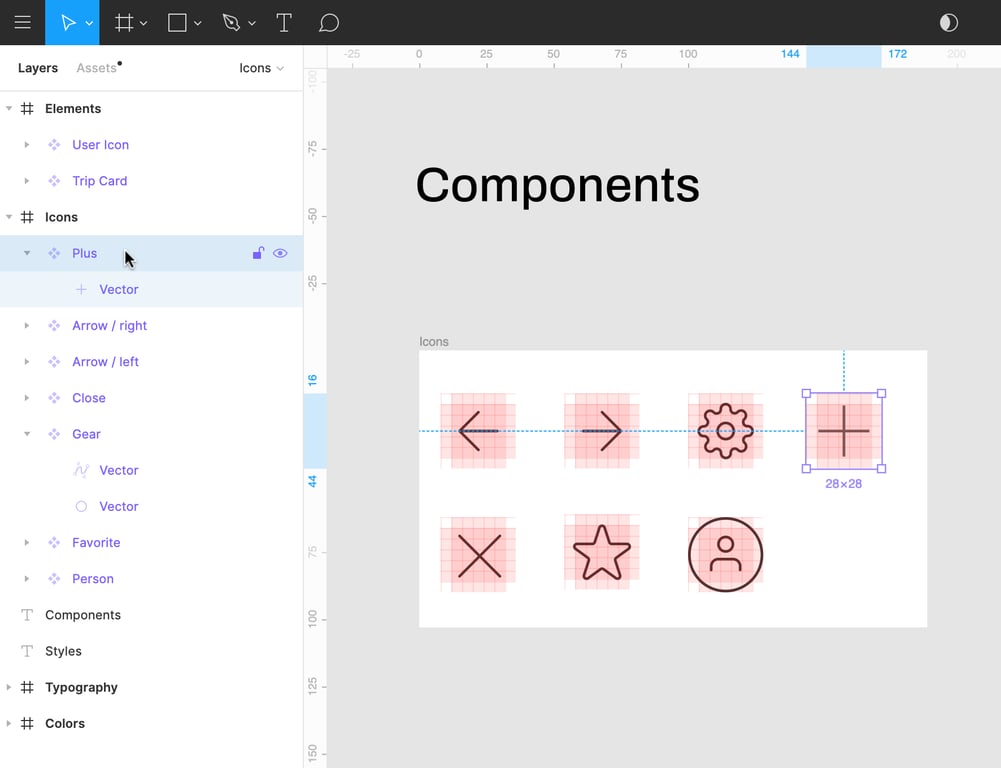This screenshot has width=1001, height=768.
Task: Open the Icons page dropdown
Action: [261, 68]
